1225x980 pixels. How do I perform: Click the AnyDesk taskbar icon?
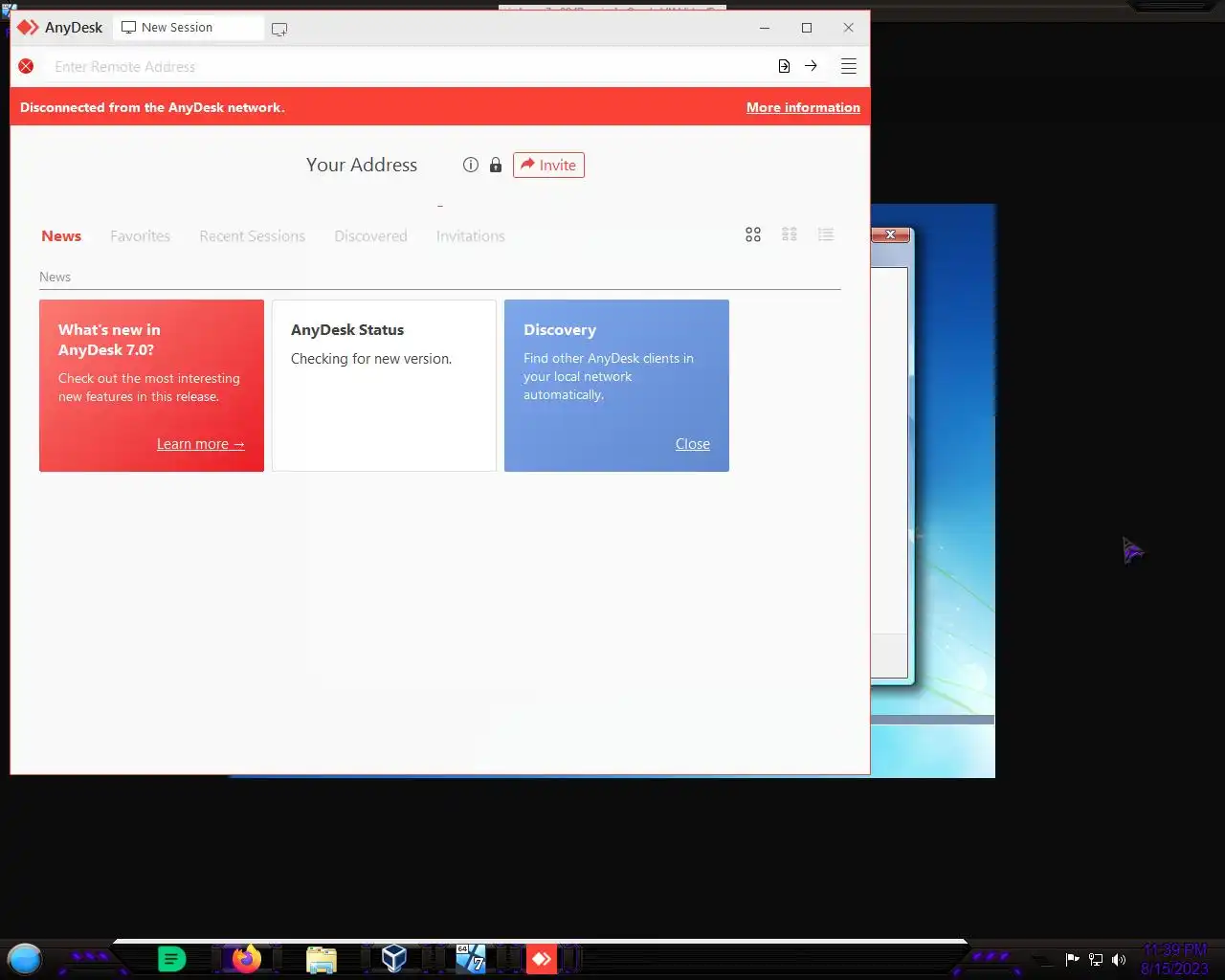pos(541,958)
